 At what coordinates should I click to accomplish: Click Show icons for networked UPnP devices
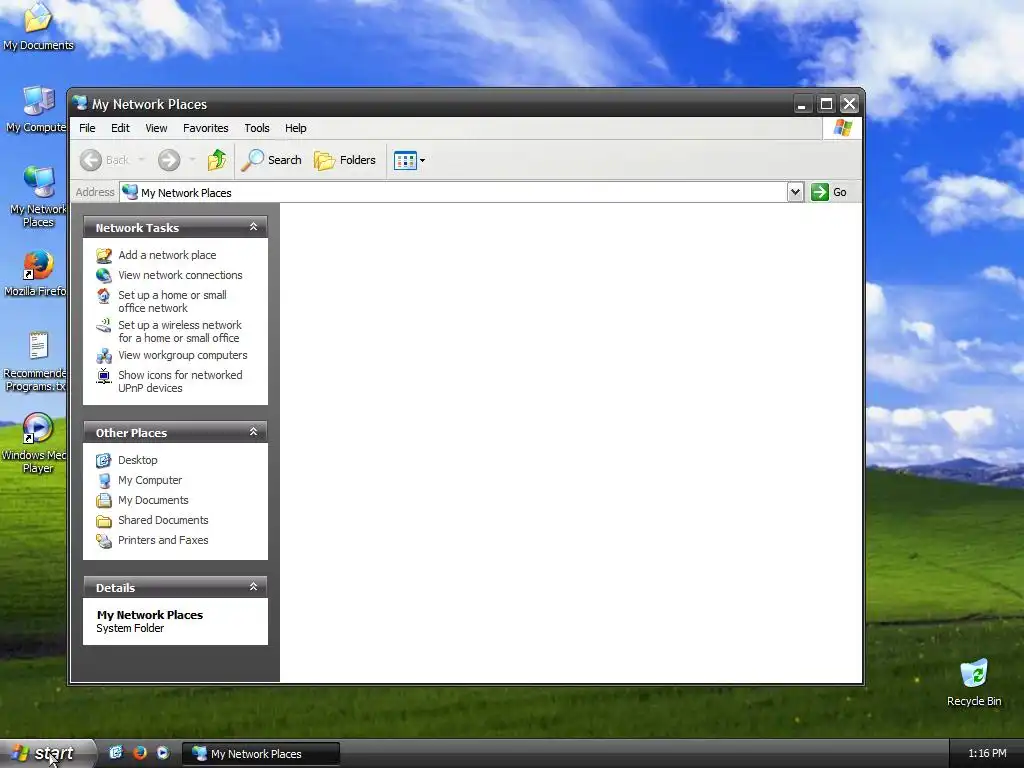(x=180, y=381)
